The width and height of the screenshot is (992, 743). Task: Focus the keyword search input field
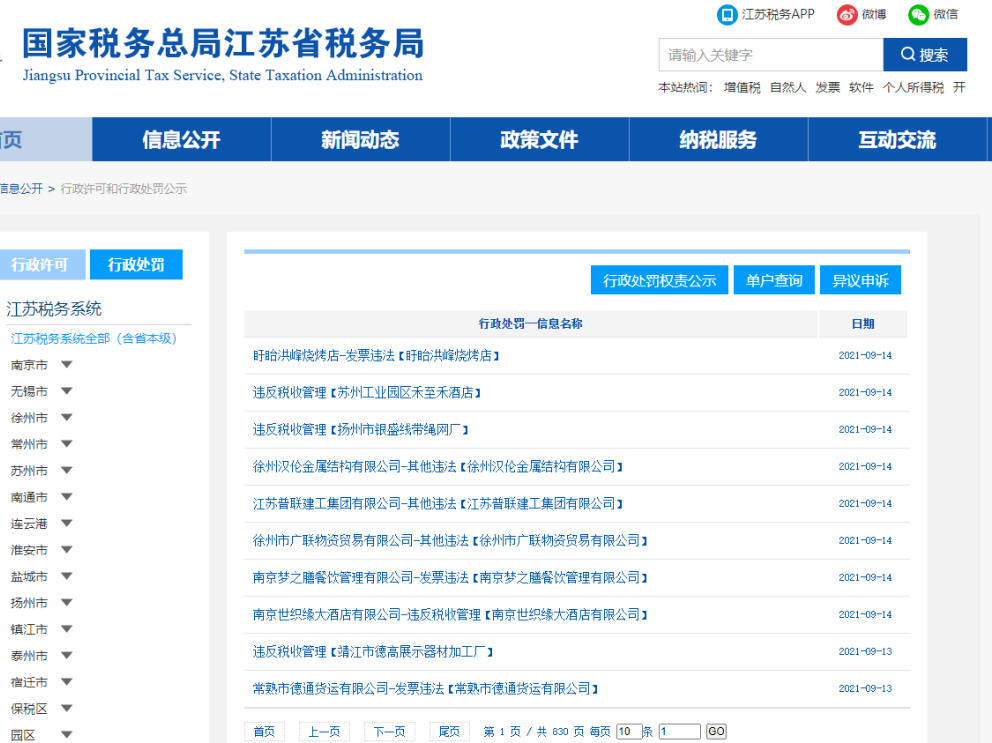coord(770,55)
